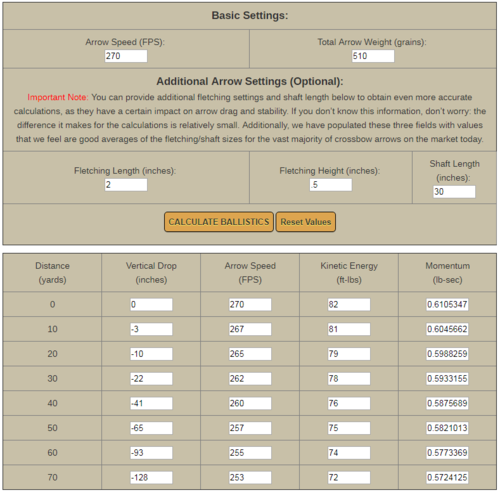Select the Momentum field showing 0.5773369
The height and width of the screenshot is (495, 500).
[447, 453]
